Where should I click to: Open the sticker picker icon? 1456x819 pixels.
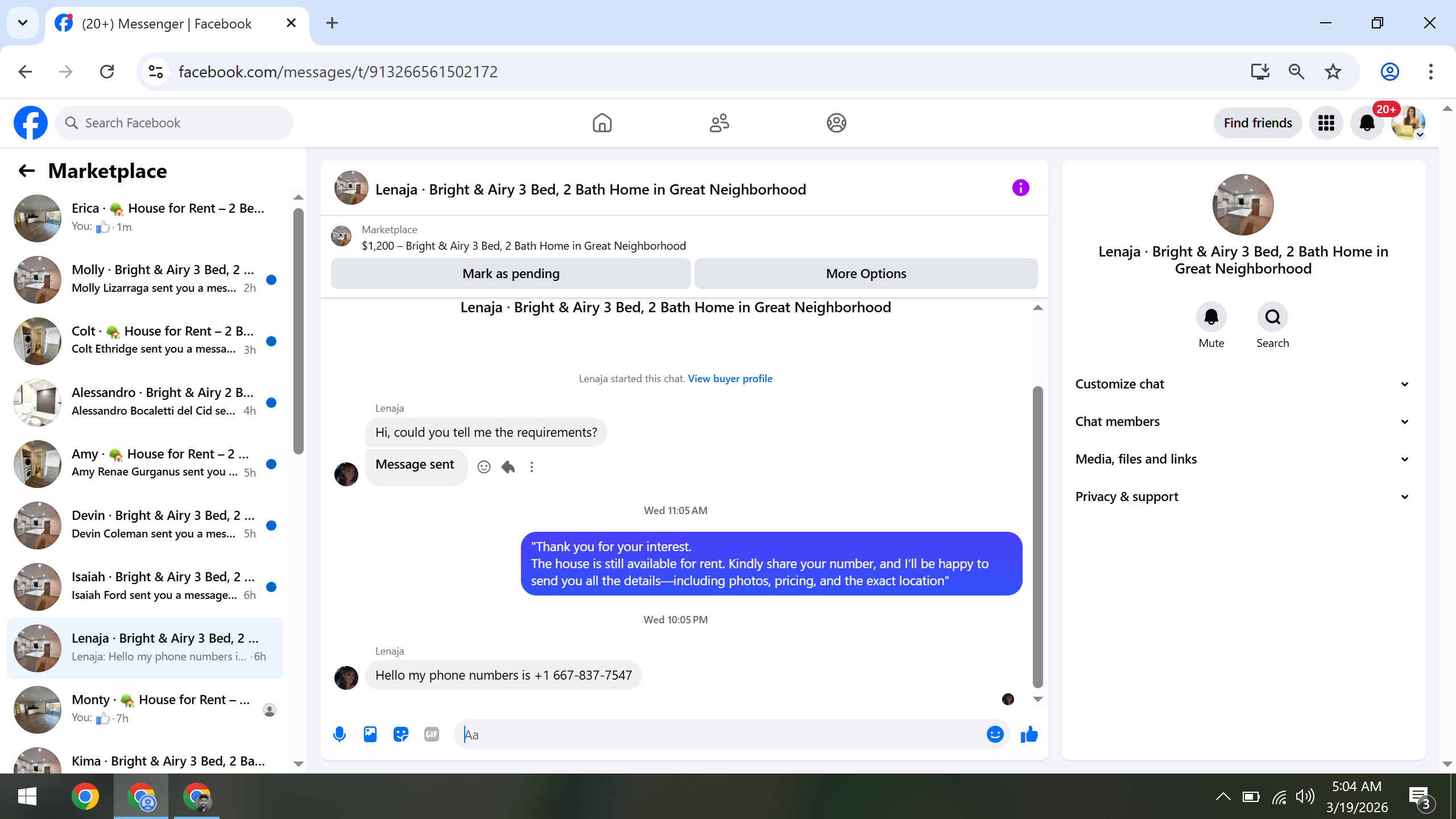pyautogui.click(x=401, y=734)
